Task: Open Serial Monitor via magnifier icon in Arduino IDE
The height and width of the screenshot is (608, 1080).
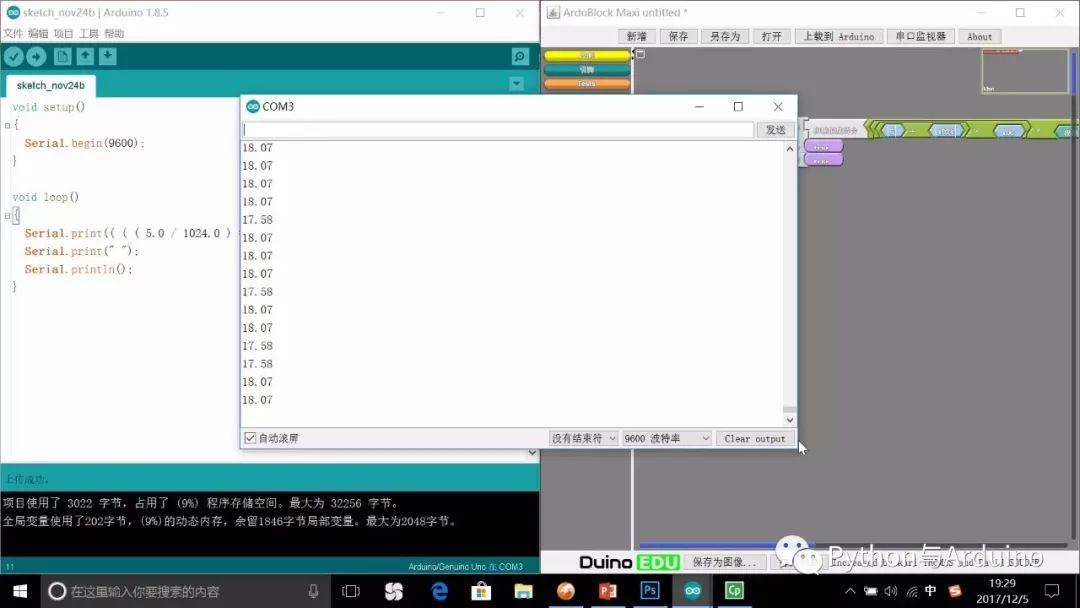Action: (520, 56)
